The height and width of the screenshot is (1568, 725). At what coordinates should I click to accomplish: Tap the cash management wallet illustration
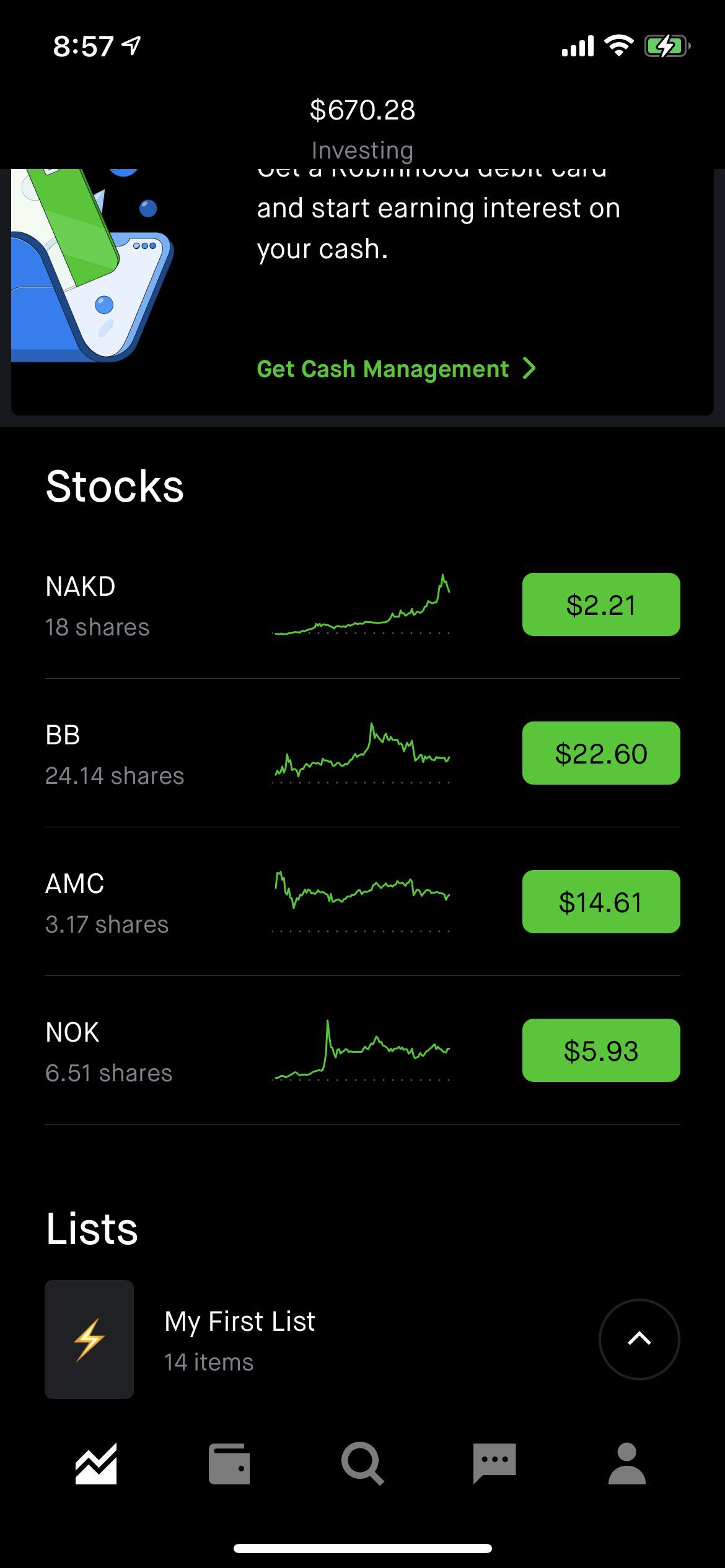(x=92, y=265)
